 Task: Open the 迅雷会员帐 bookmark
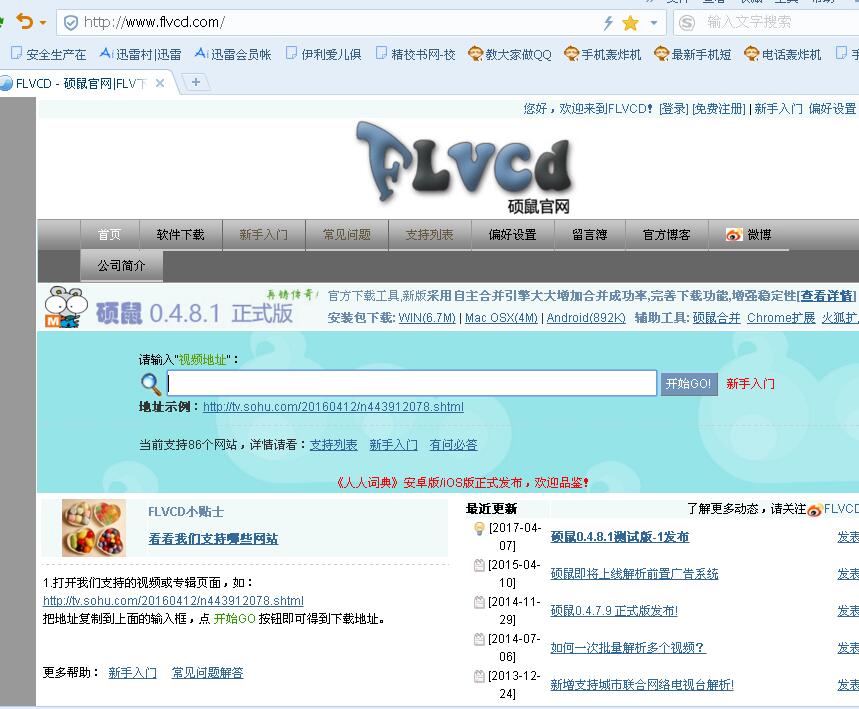tap(233, 54)
